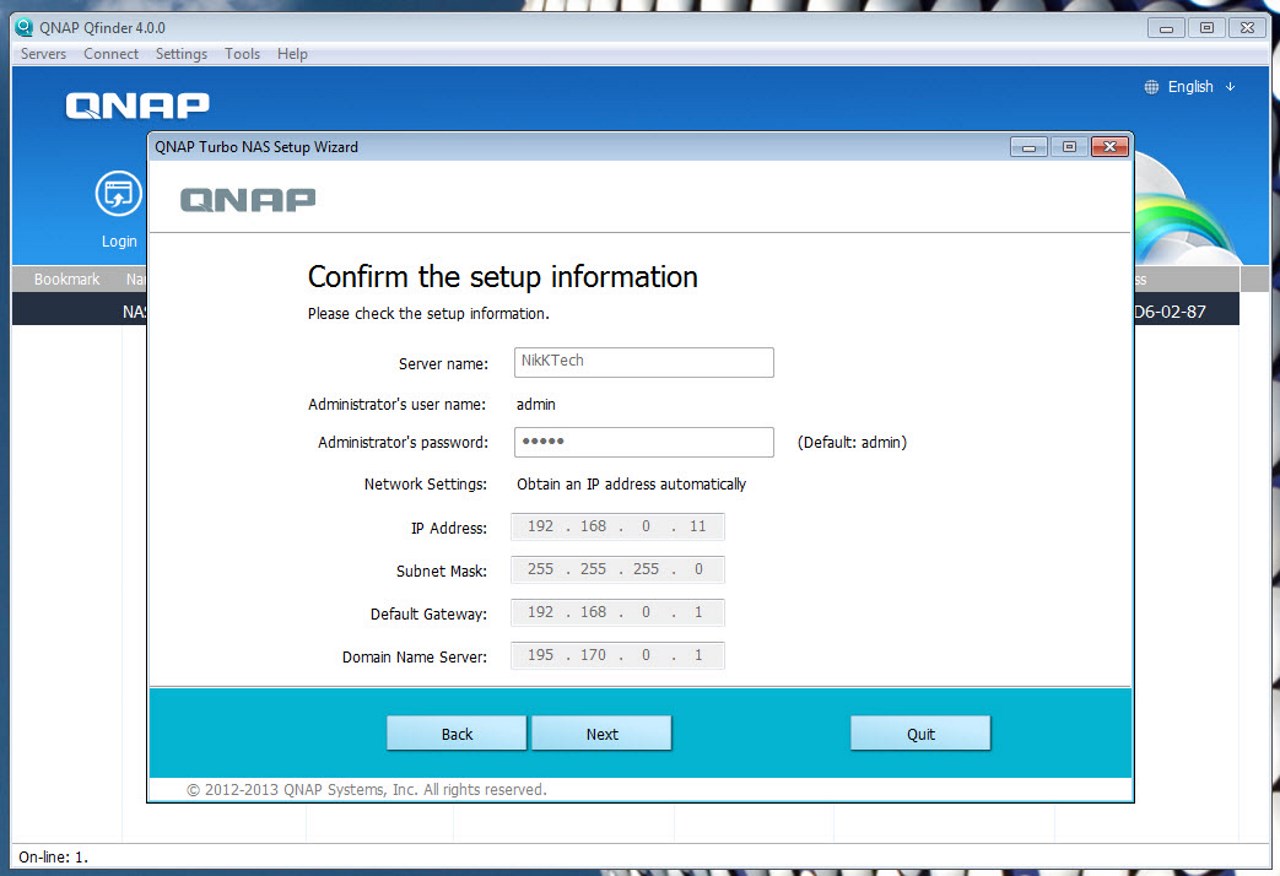Viewport: 1280px width, 876px height.
Task: Click the IP Address field
Action: click(618, 527)
